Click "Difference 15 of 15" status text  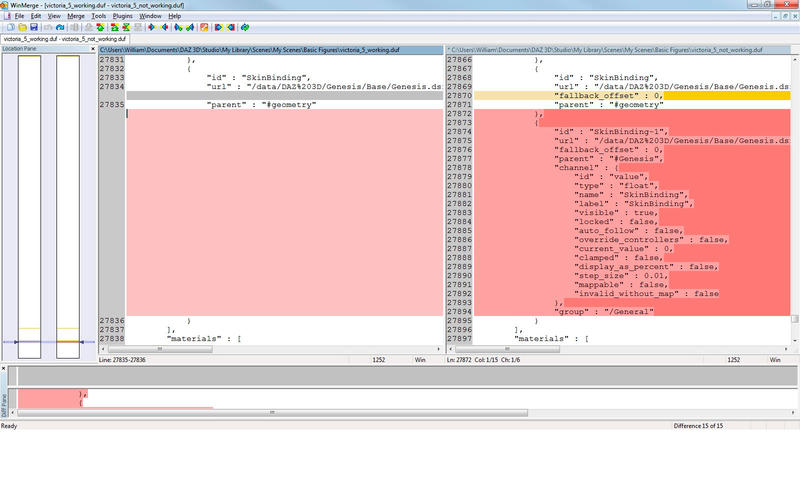click(698, 426)
